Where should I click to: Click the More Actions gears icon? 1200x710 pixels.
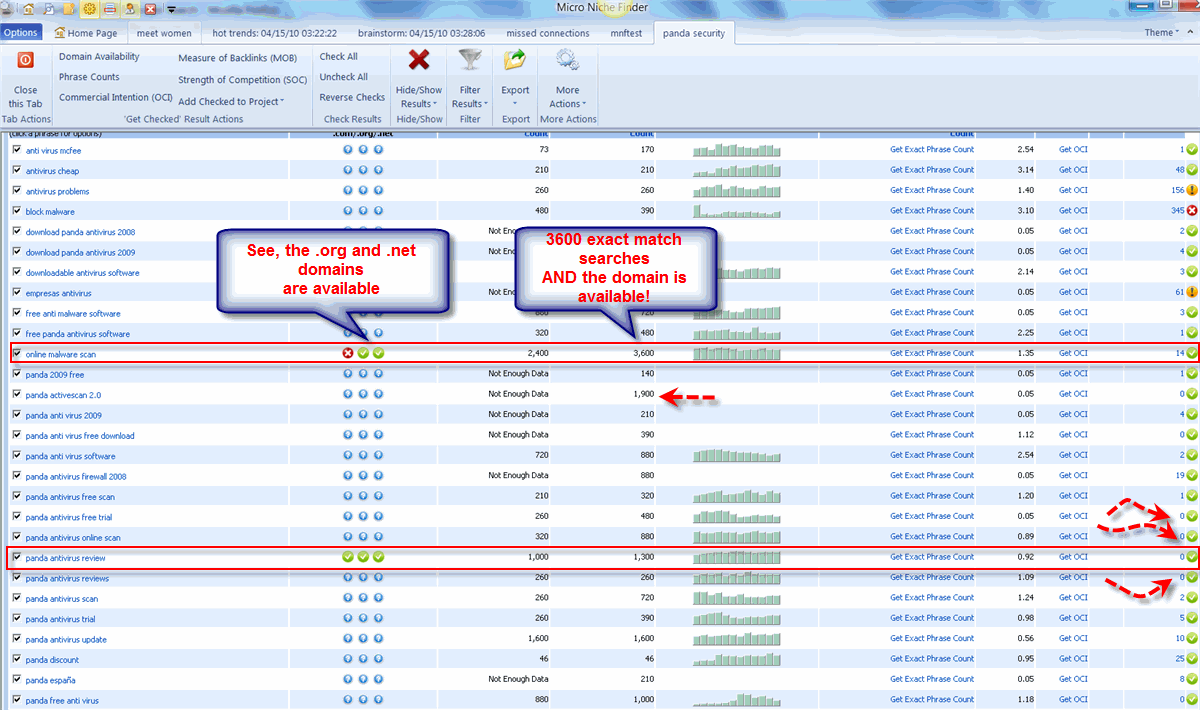[x=567, y=61]
